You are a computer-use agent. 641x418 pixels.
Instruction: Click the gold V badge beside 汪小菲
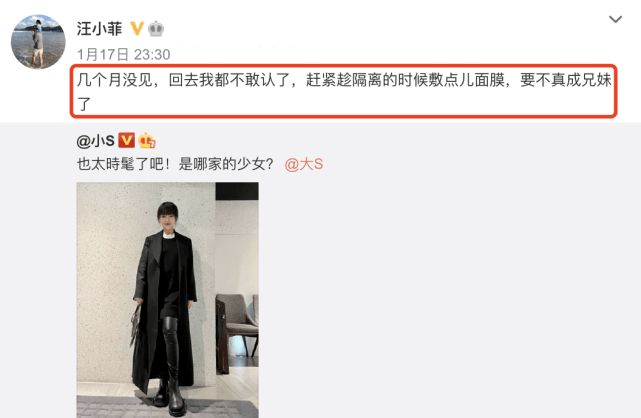[137, 29]
